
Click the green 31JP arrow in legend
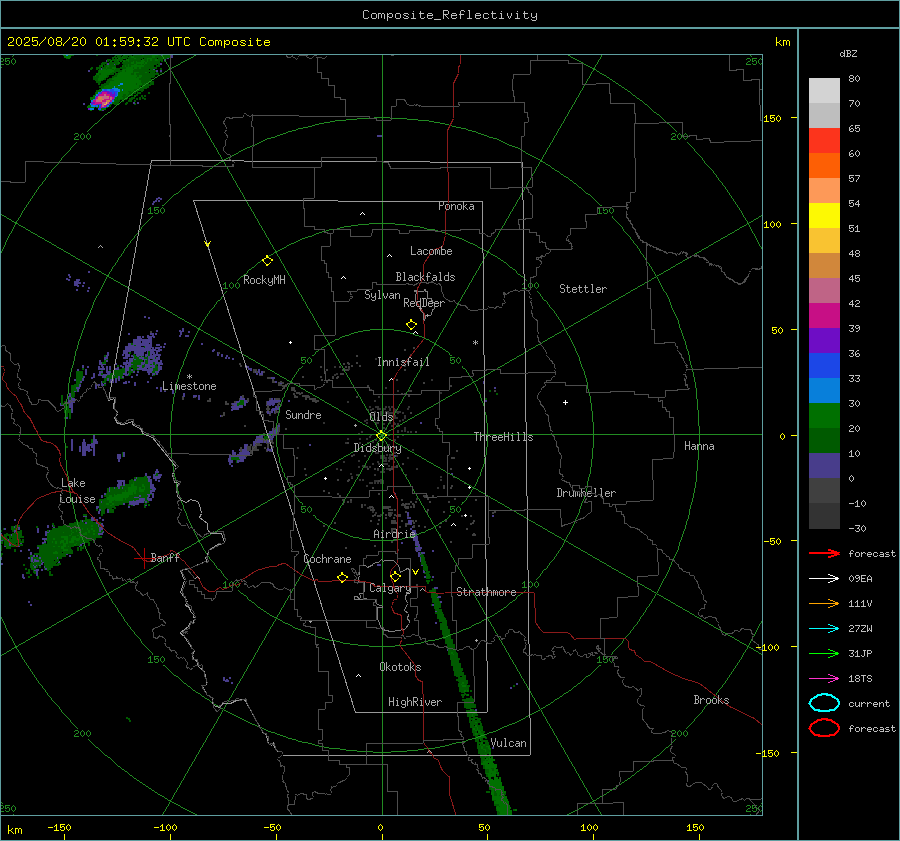(824, 653)
